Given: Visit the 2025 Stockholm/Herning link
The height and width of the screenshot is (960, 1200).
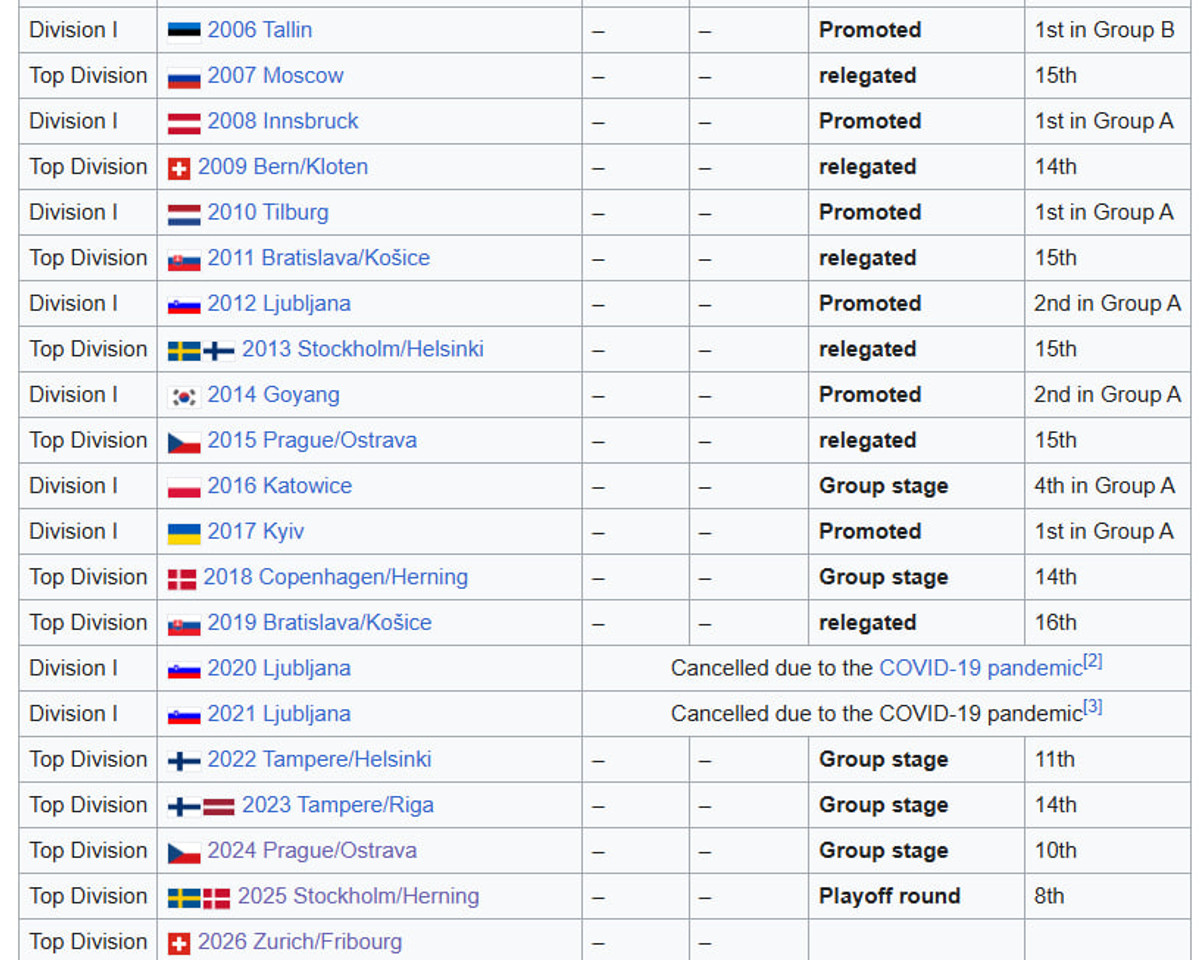Looking at the screenshot, I should pos(358,896).
